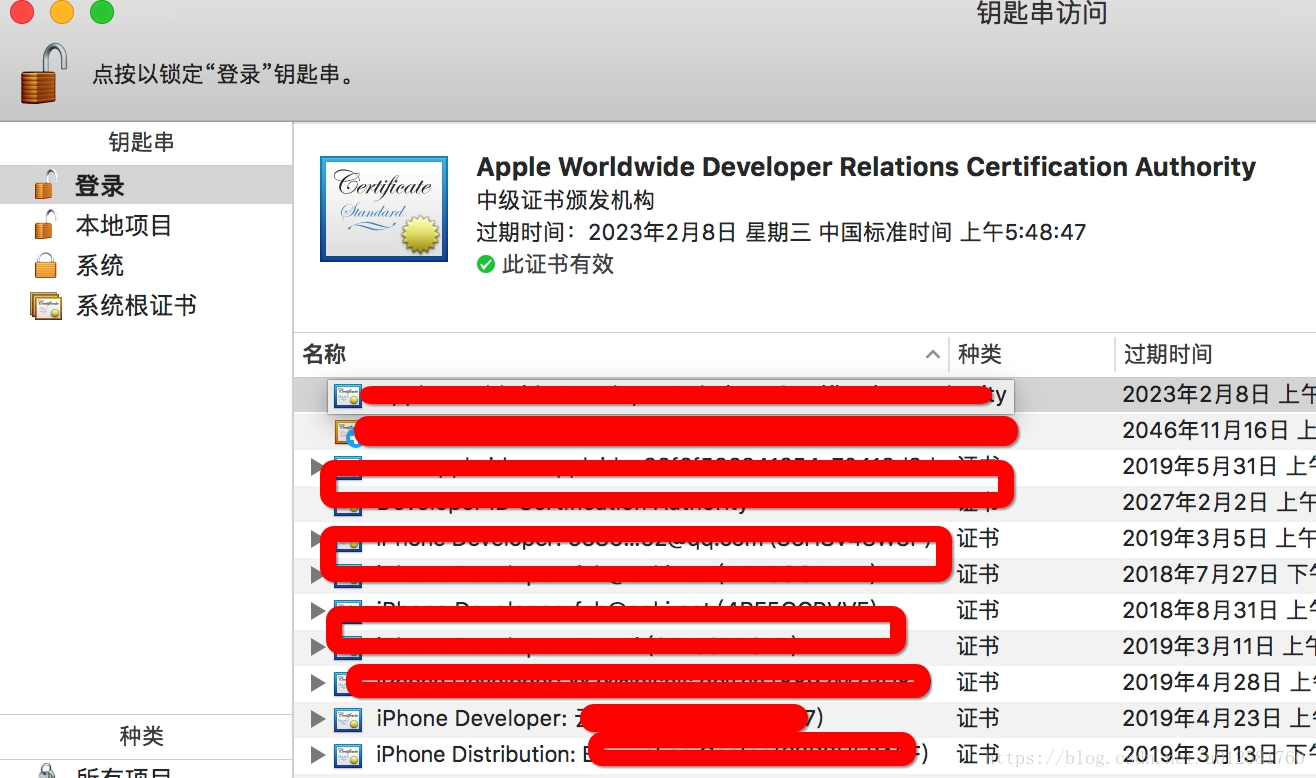Click the 钥匙串 sidebar section header
This screenshot has height=778, width=1316.
point(141,142)
